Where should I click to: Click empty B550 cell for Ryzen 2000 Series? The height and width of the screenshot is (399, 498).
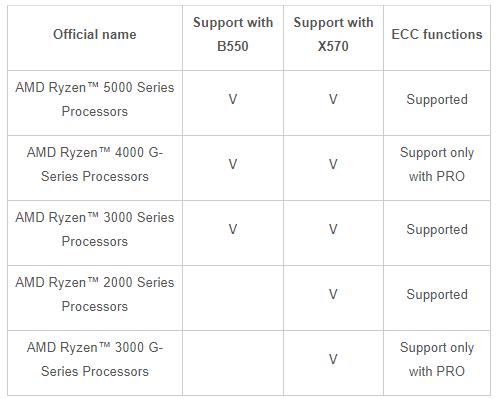click(x=233, y=298)
